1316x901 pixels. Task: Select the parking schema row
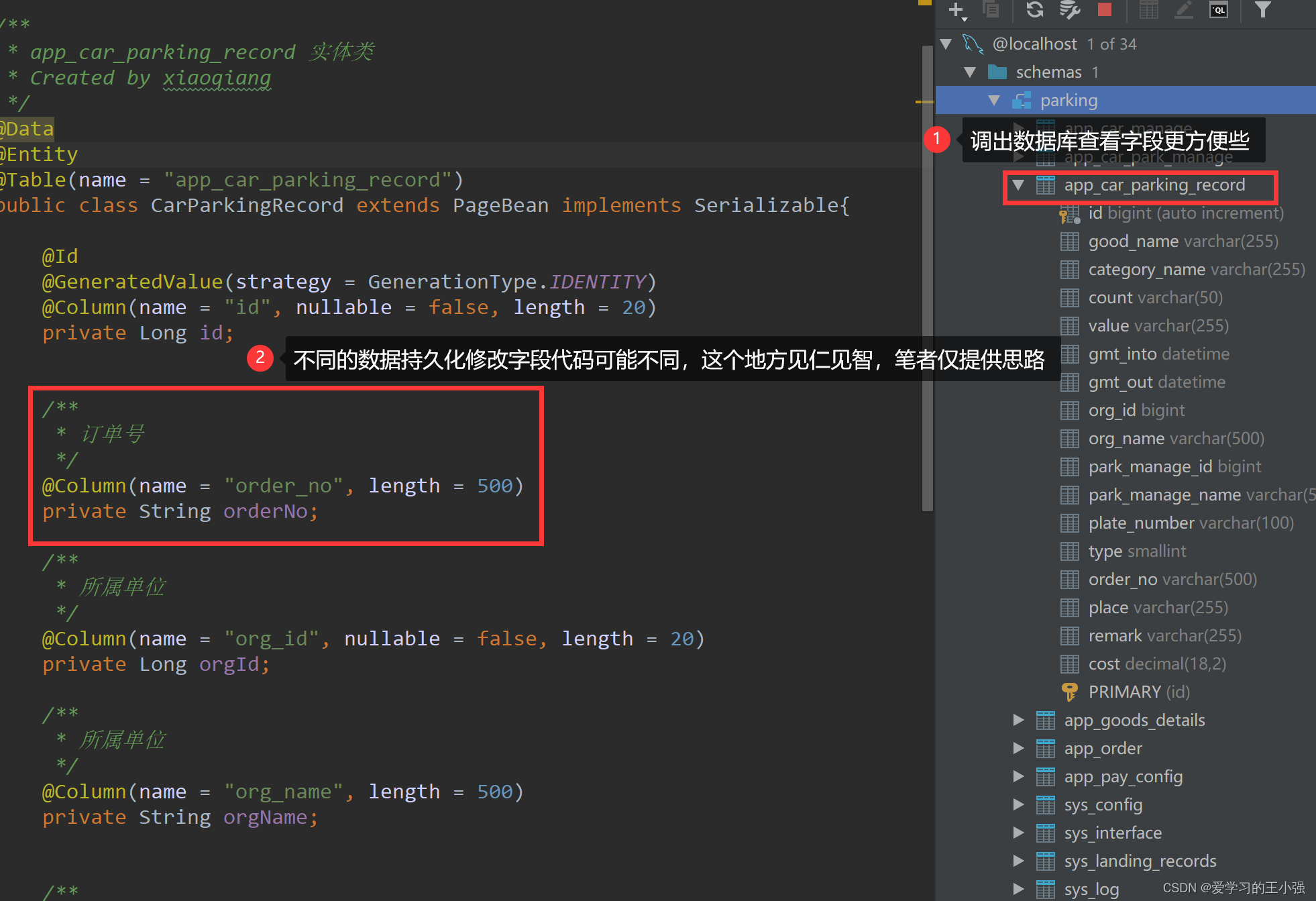click(x=1126, y=101)
